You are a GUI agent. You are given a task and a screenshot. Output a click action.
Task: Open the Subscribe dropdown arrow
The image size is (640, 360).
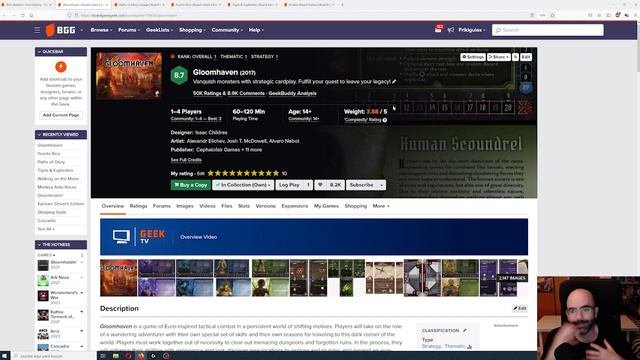pyautogui.click(x=382, y=185)
